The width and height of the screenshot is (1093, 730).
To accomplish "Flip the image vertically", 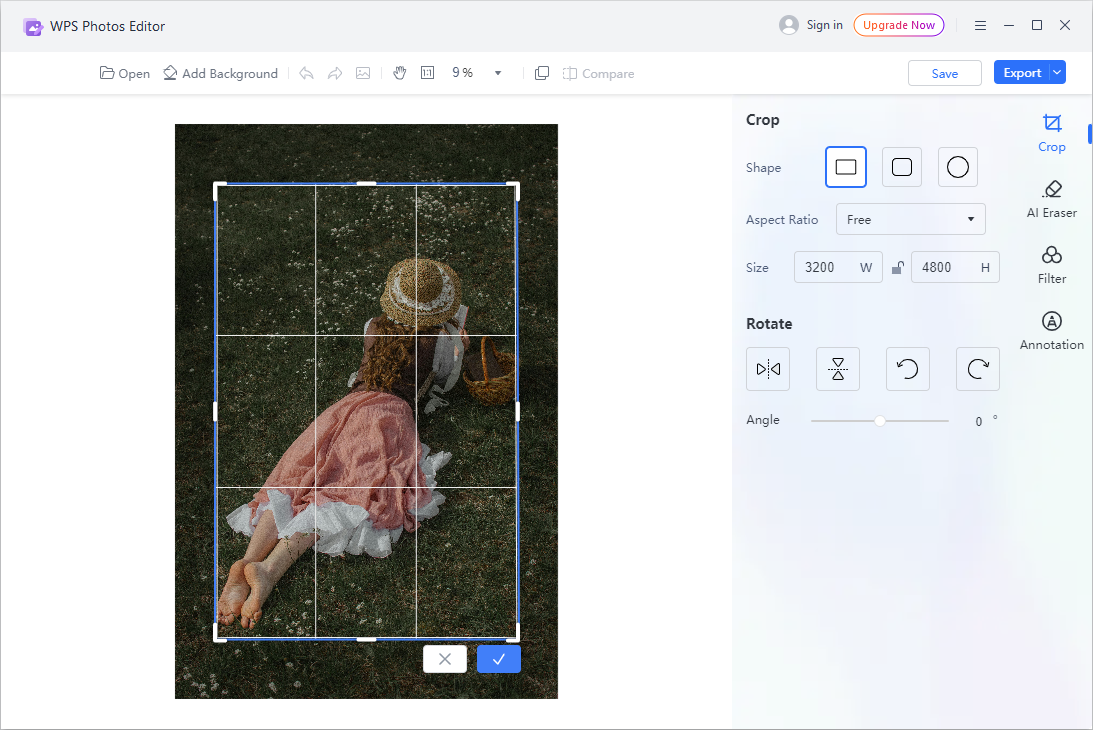I will tap(838, 369).
